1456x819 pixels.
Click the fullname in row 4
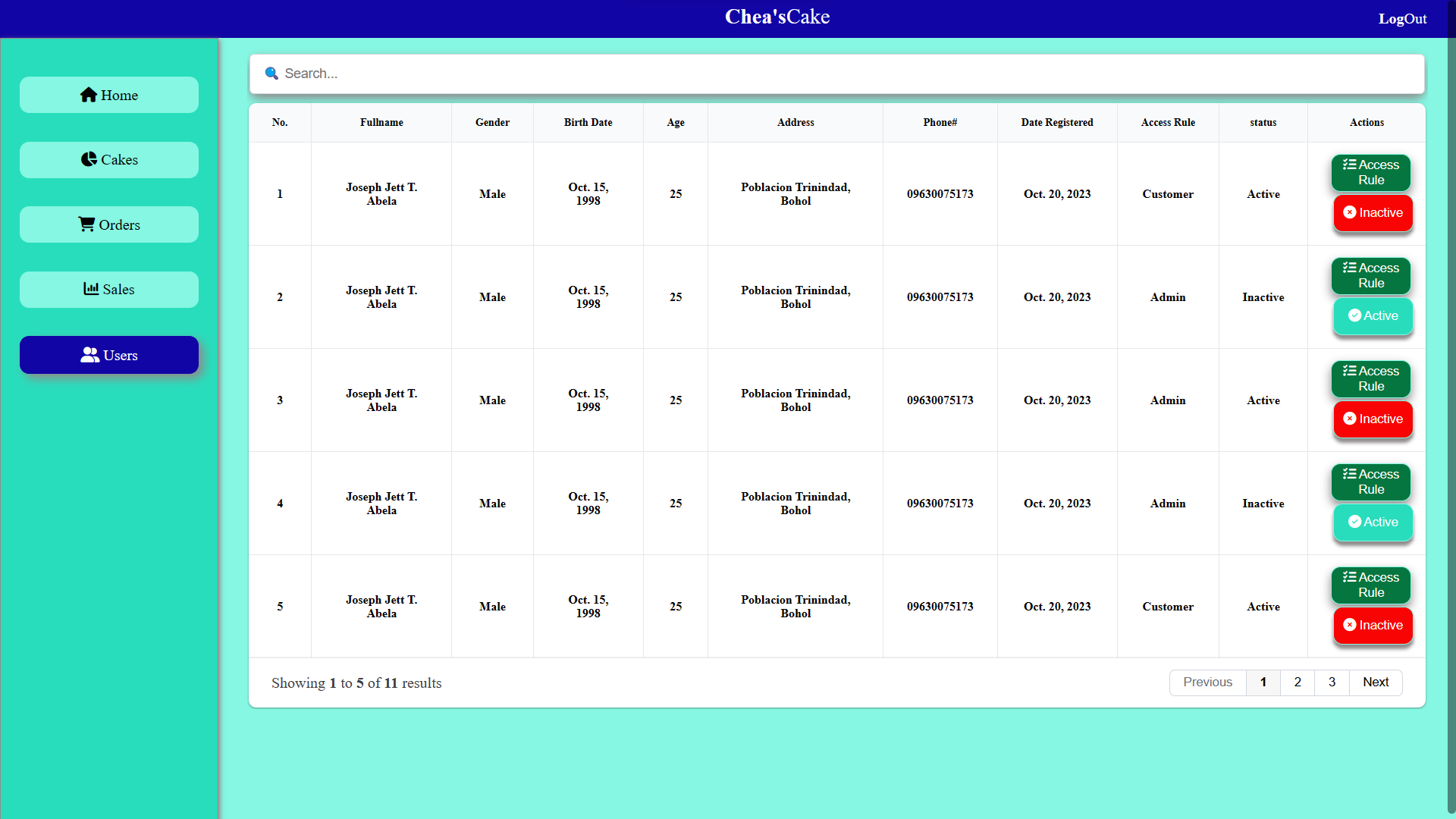tap(381, 504)
